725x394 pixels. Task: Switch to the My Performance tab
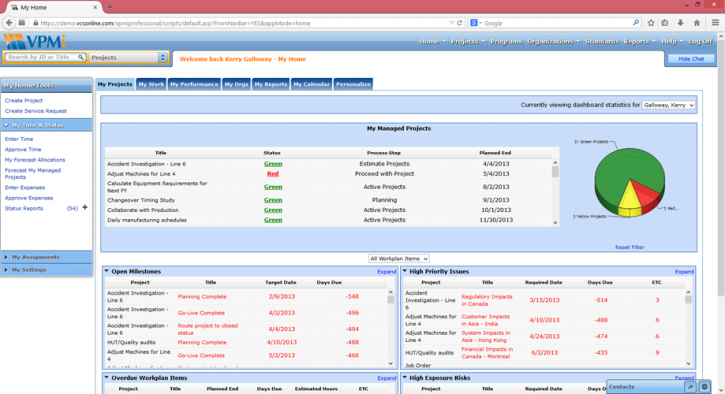(194, 84)
